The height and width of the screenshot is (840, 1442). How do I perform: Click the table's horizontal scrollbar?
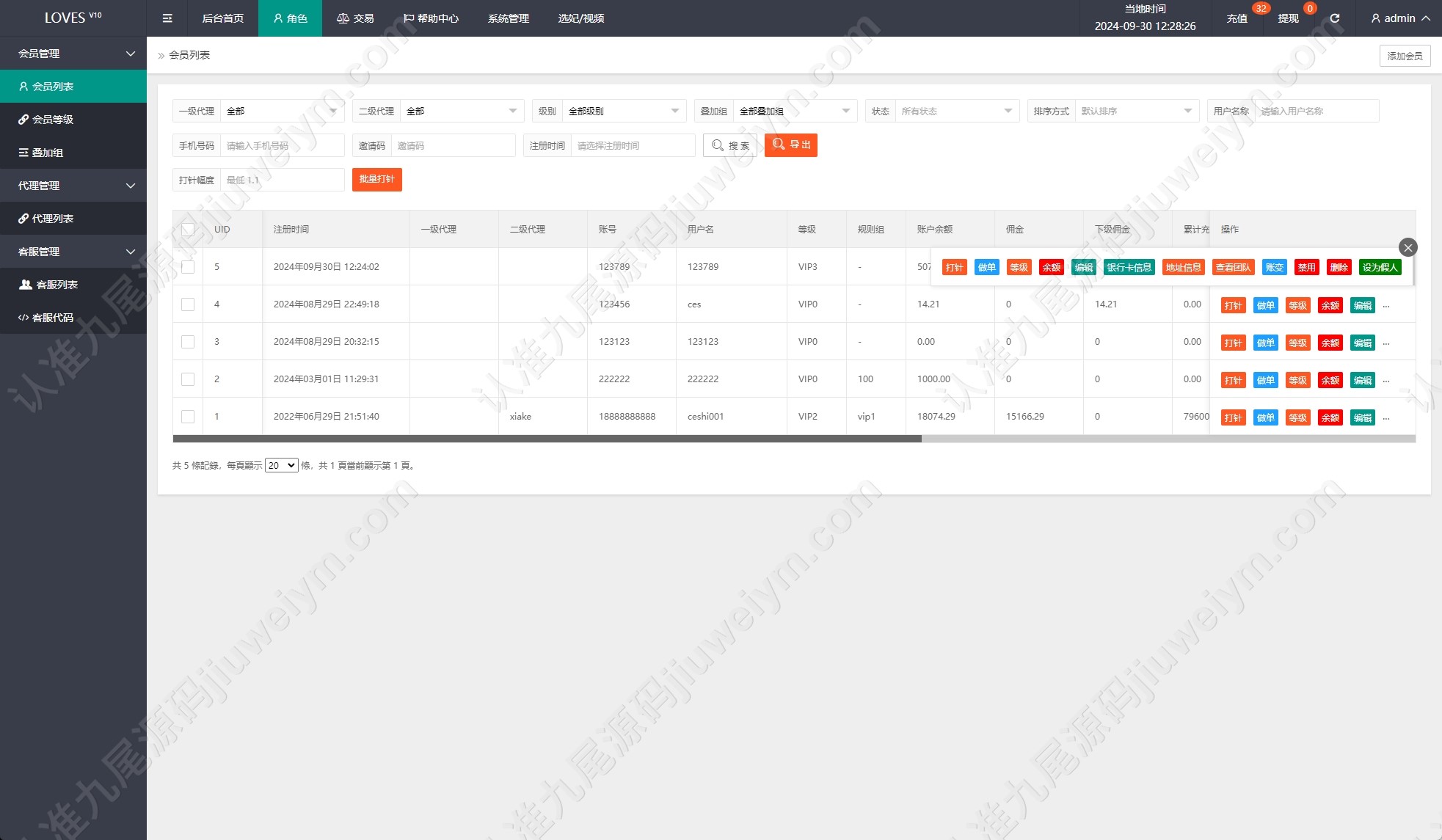coord(547,439)
